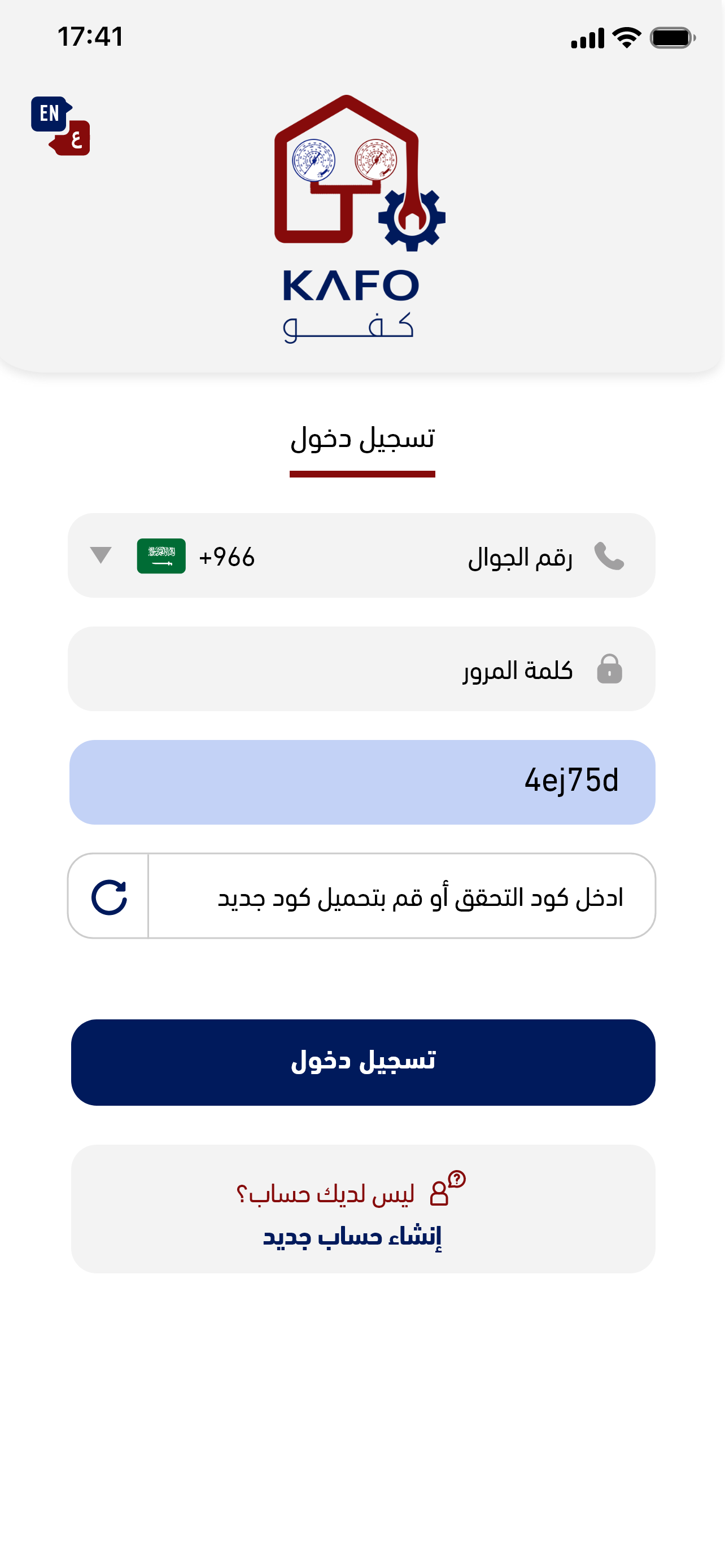Reload a new verification code
725x1568 pixels.
pyautogui.click(x=109, y=897)
